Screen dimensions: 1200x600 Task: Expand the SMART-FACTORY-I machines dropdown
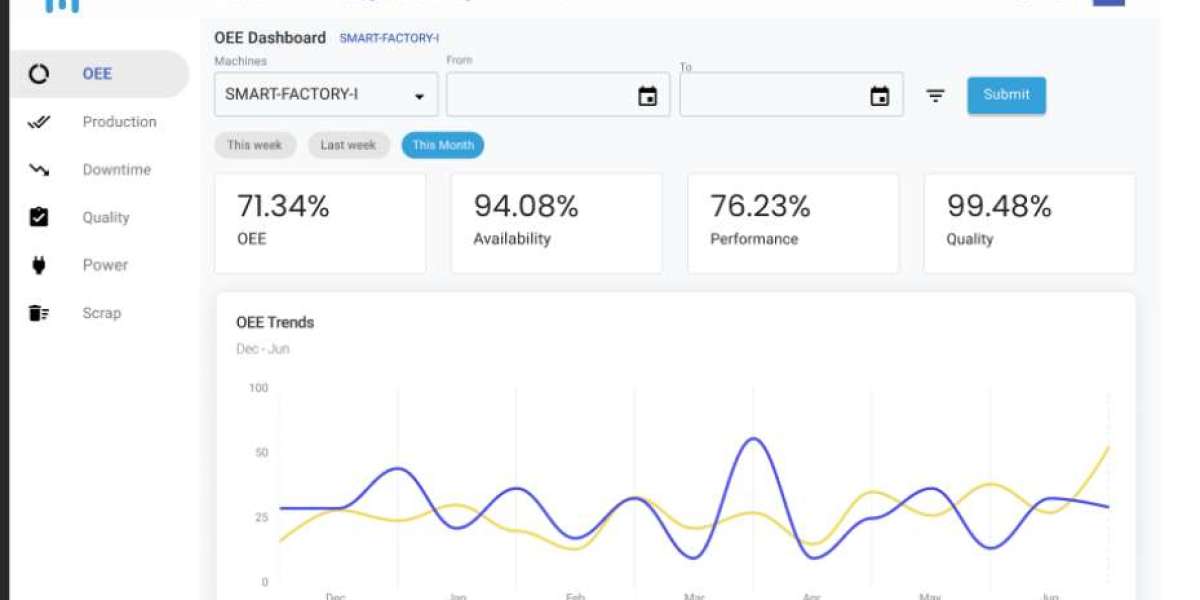click(326, 95)
